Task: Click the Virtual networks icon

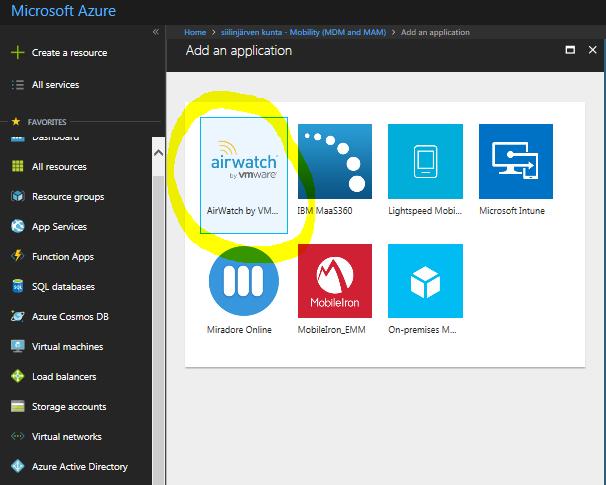Action: (x=18, y=436)
